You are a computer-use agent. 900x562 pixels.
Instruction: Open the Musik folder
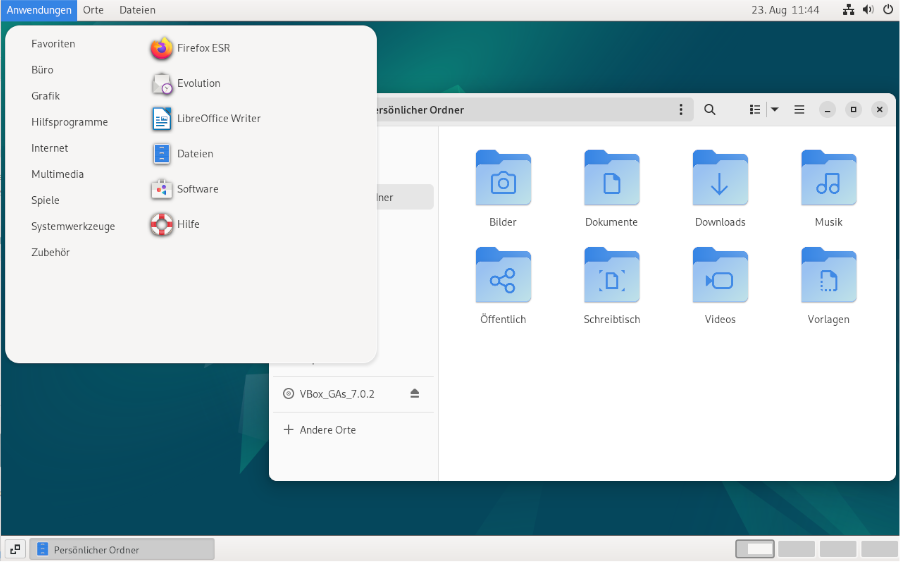pos(828,189)
